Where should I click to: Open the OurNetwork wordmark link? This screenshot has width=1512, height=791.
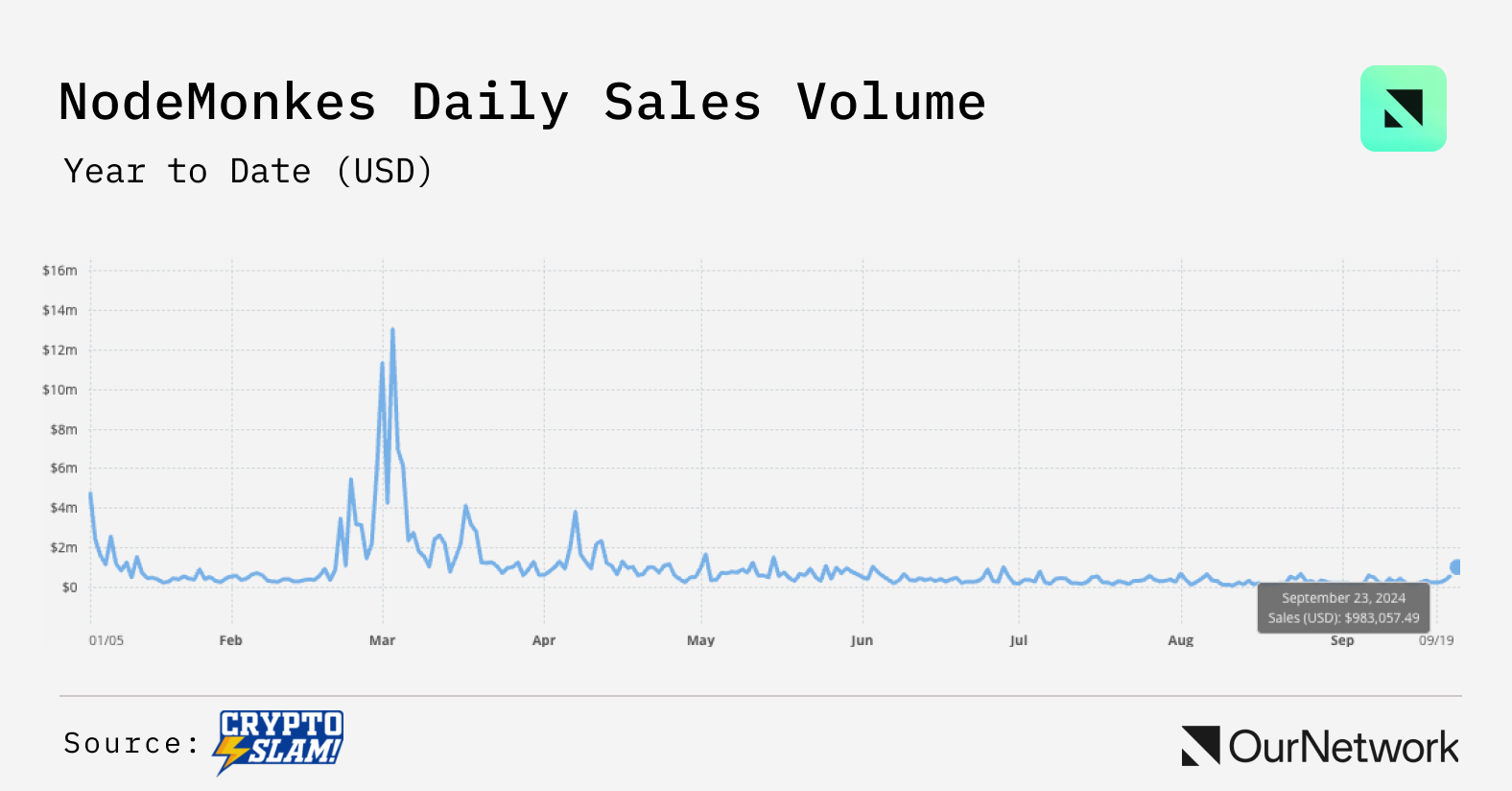click(x=1343, y=747)
